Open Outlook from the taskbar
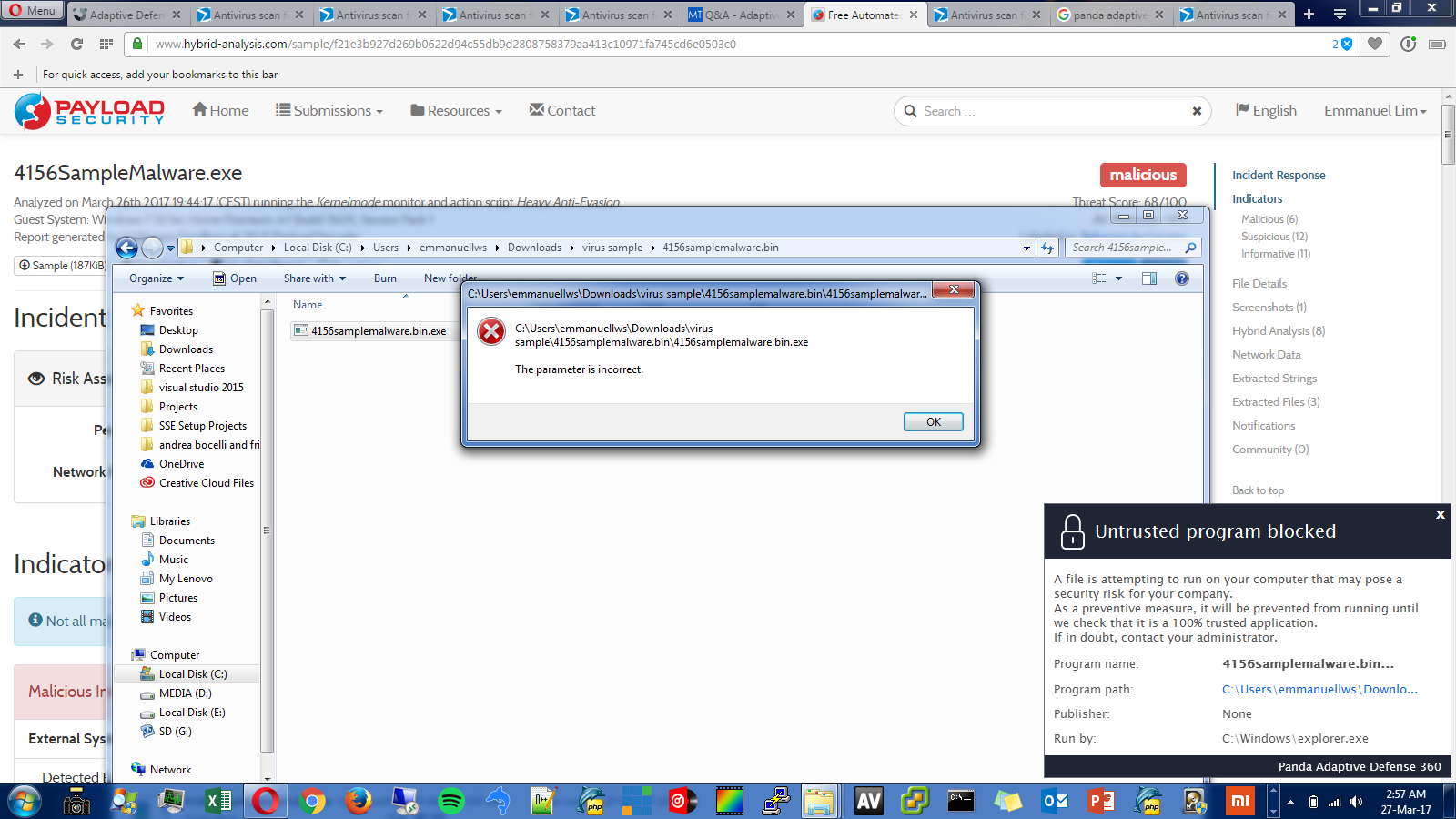 pos(1056,802)
